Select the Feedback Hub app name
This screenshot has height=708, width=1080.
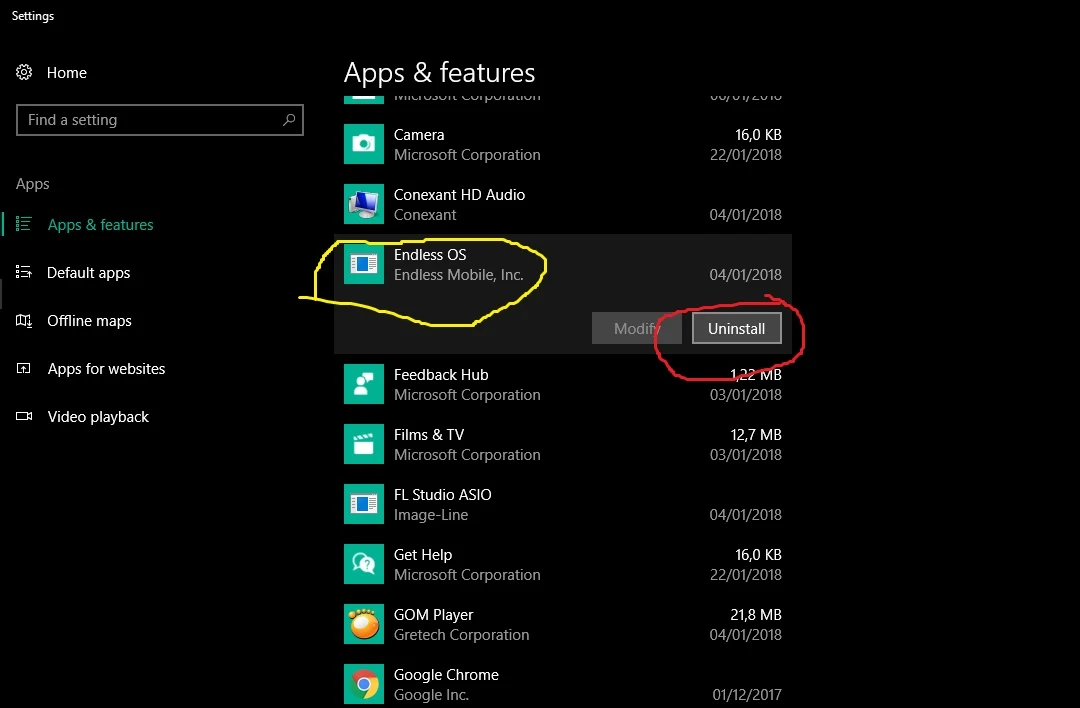(x=441, y=375)
